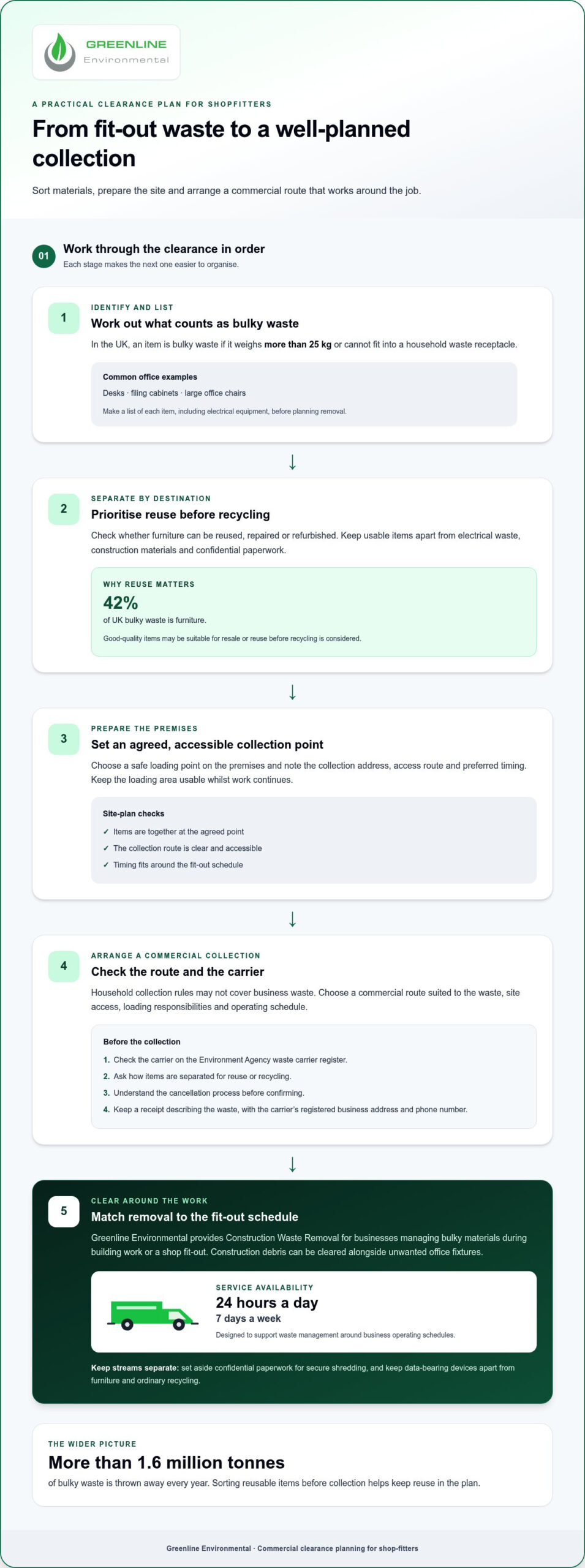Click the 42% reuse statistic
The height and width of the screenshot is (1568, 585).
pos(121,603)
